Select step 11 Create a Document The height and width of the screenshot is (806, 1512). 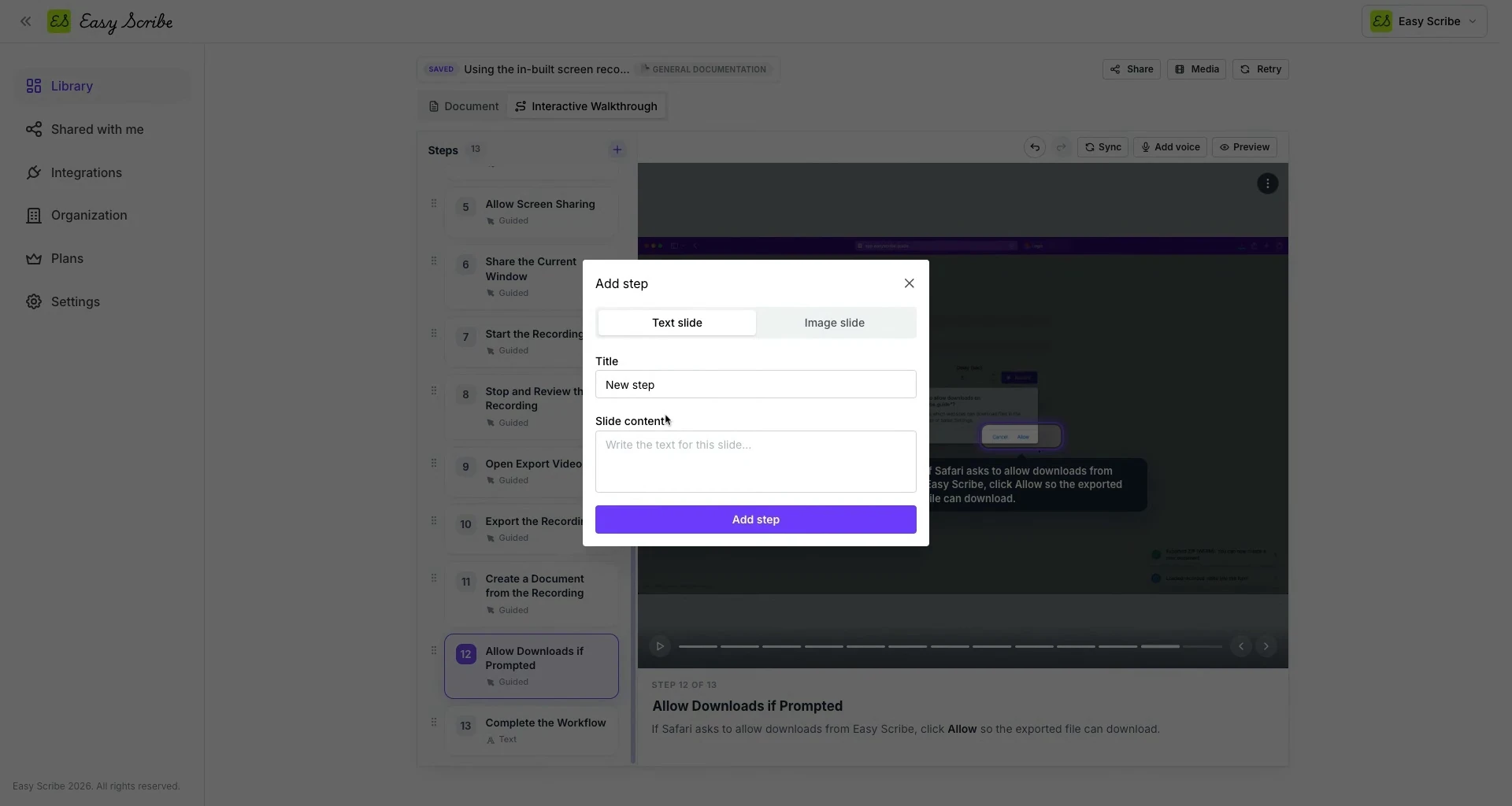click(x=531, y=593)
